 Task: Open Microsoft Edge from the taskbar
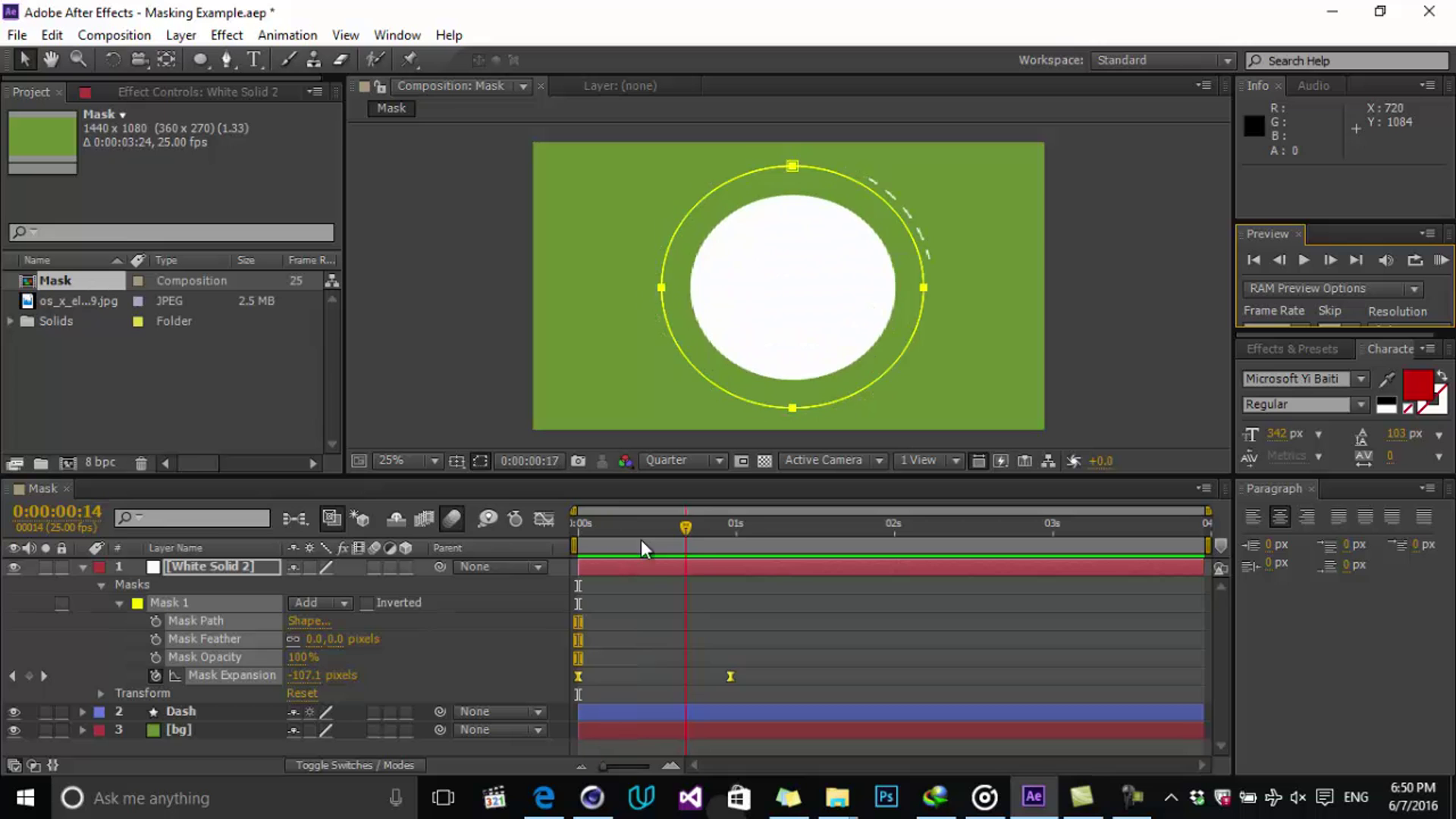pos(544,797)
